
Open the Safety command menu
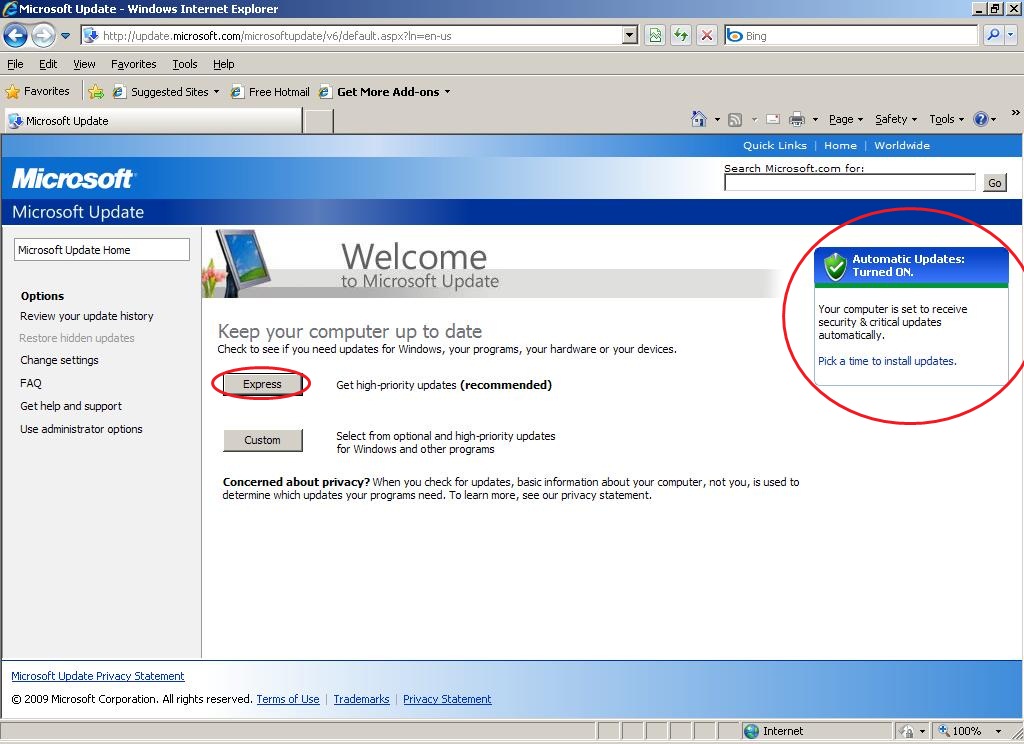click(x=896, y=120)
